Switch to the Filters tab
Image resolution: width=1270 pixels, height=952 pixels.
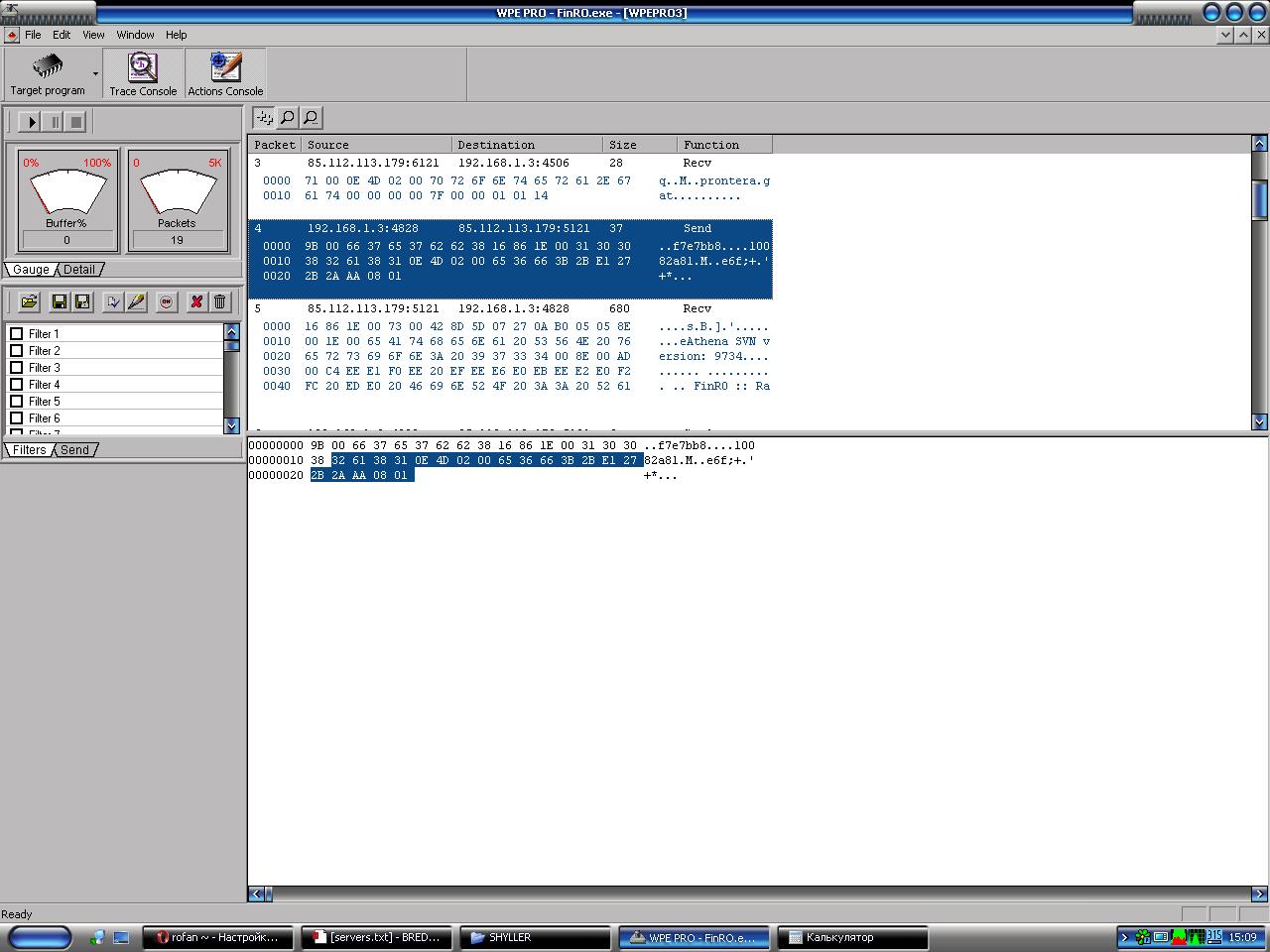29,450
